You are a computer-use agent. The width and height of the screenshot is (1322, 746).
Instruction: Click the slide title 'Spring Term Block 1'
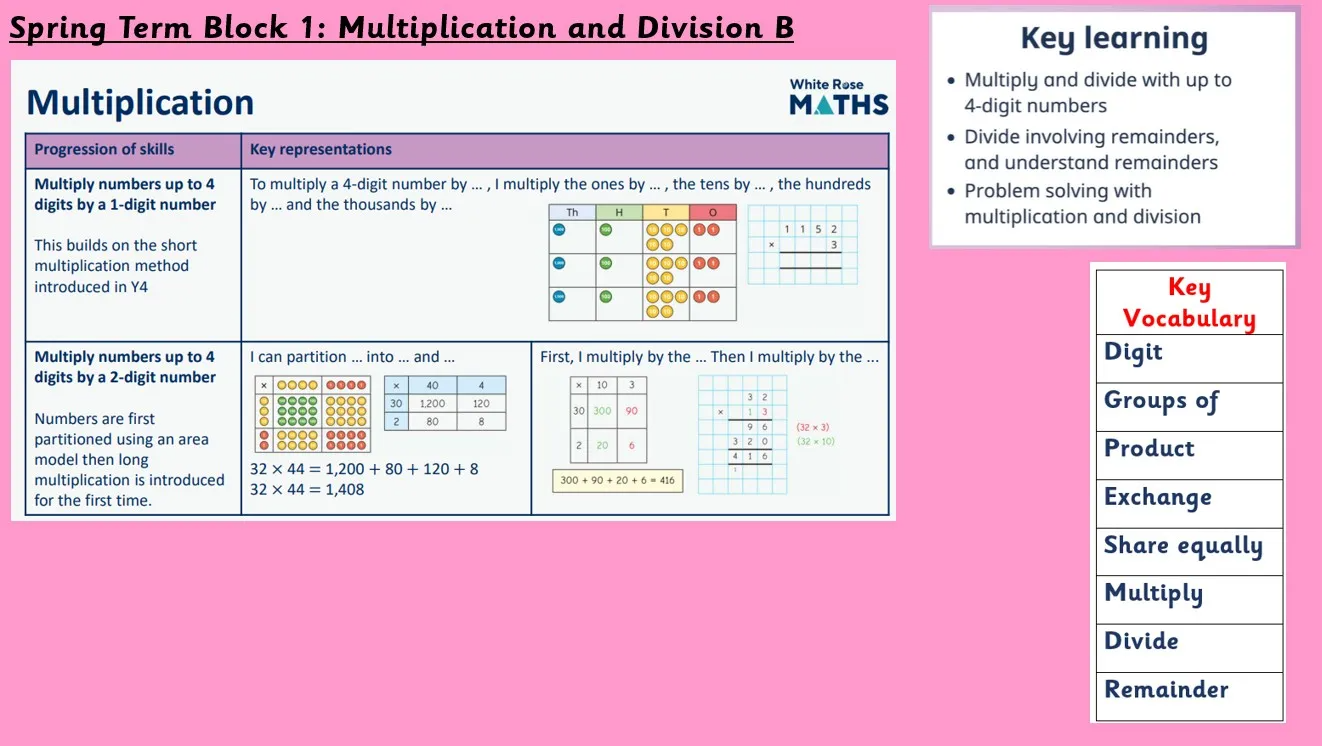401,27
